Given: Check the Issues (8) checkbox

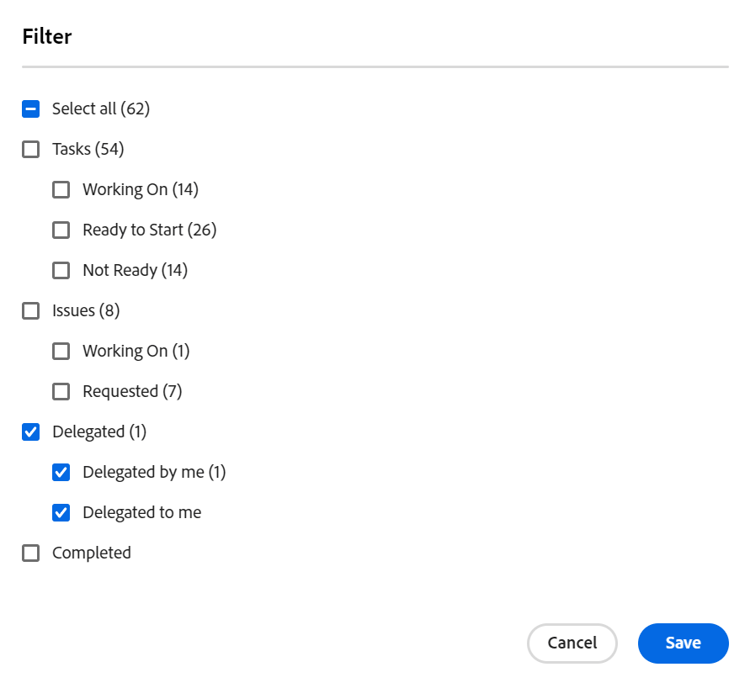Looking at the screenshot, I should [x=31, y=311].
